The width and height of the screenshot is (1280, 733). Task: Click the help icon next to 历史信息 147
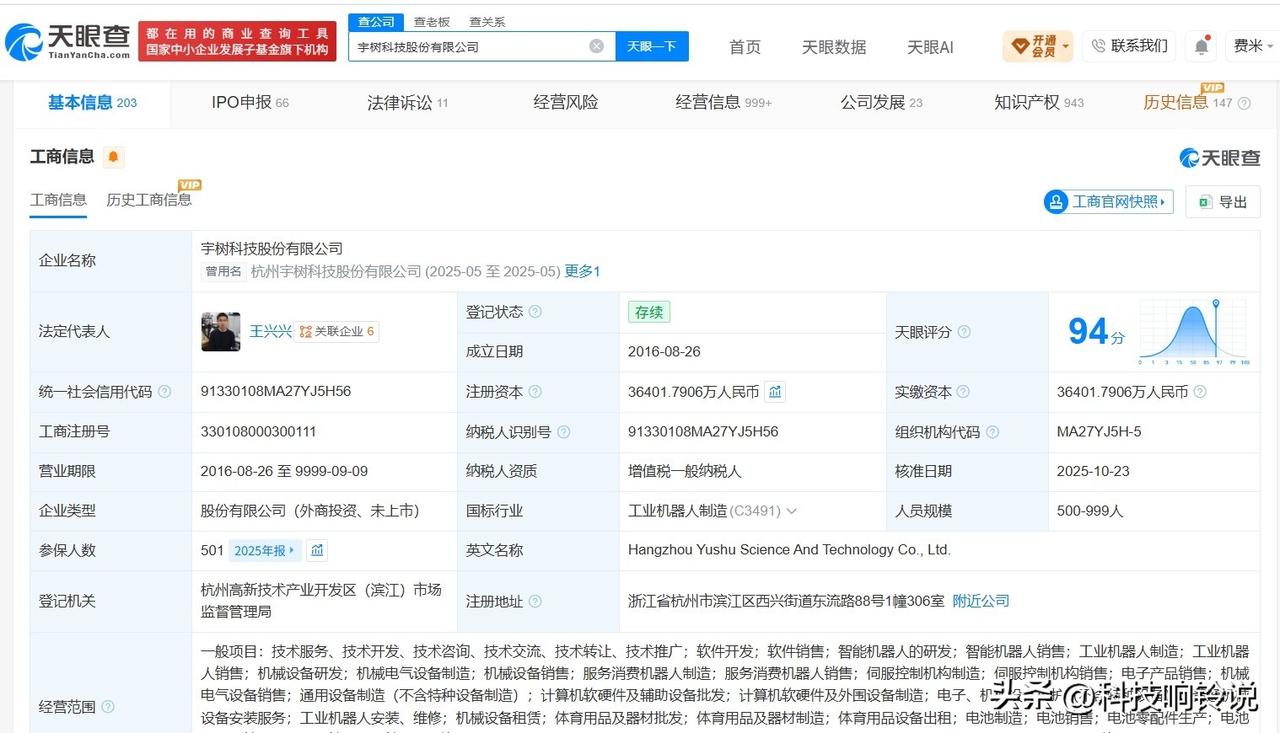tap(1245, 103)
